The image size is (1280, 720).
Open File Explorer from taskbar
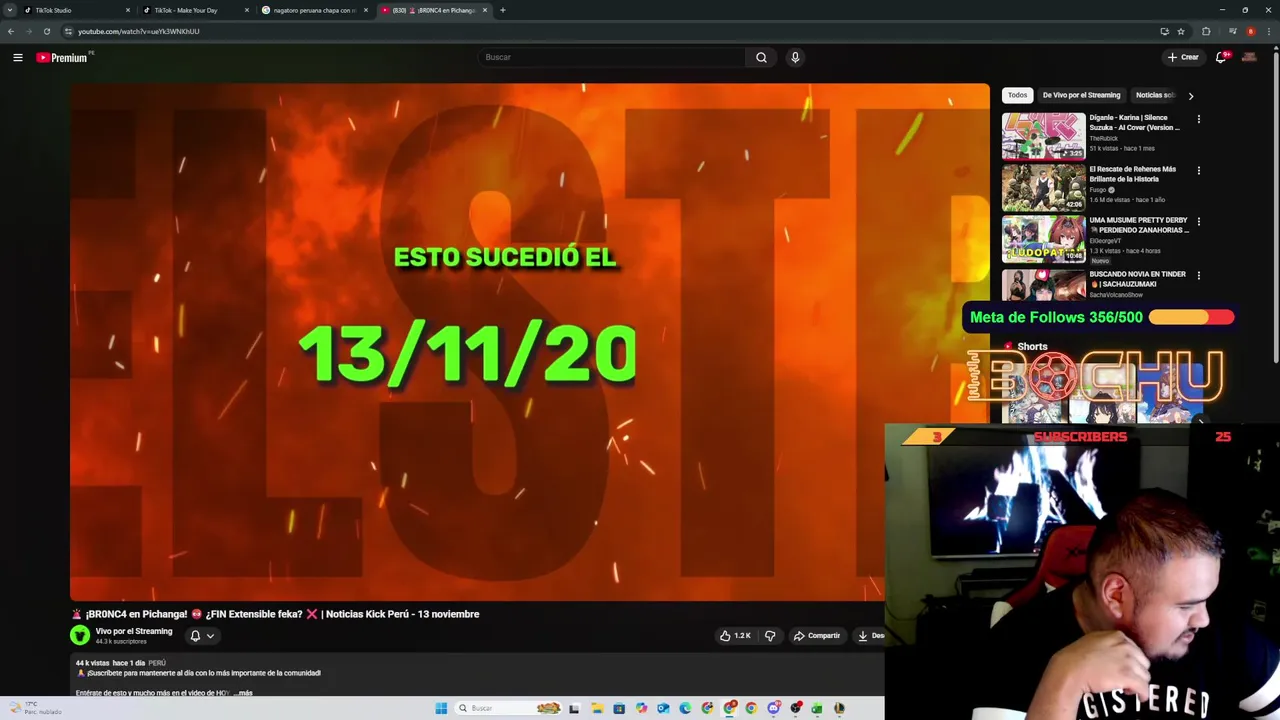tap(597, 708)
